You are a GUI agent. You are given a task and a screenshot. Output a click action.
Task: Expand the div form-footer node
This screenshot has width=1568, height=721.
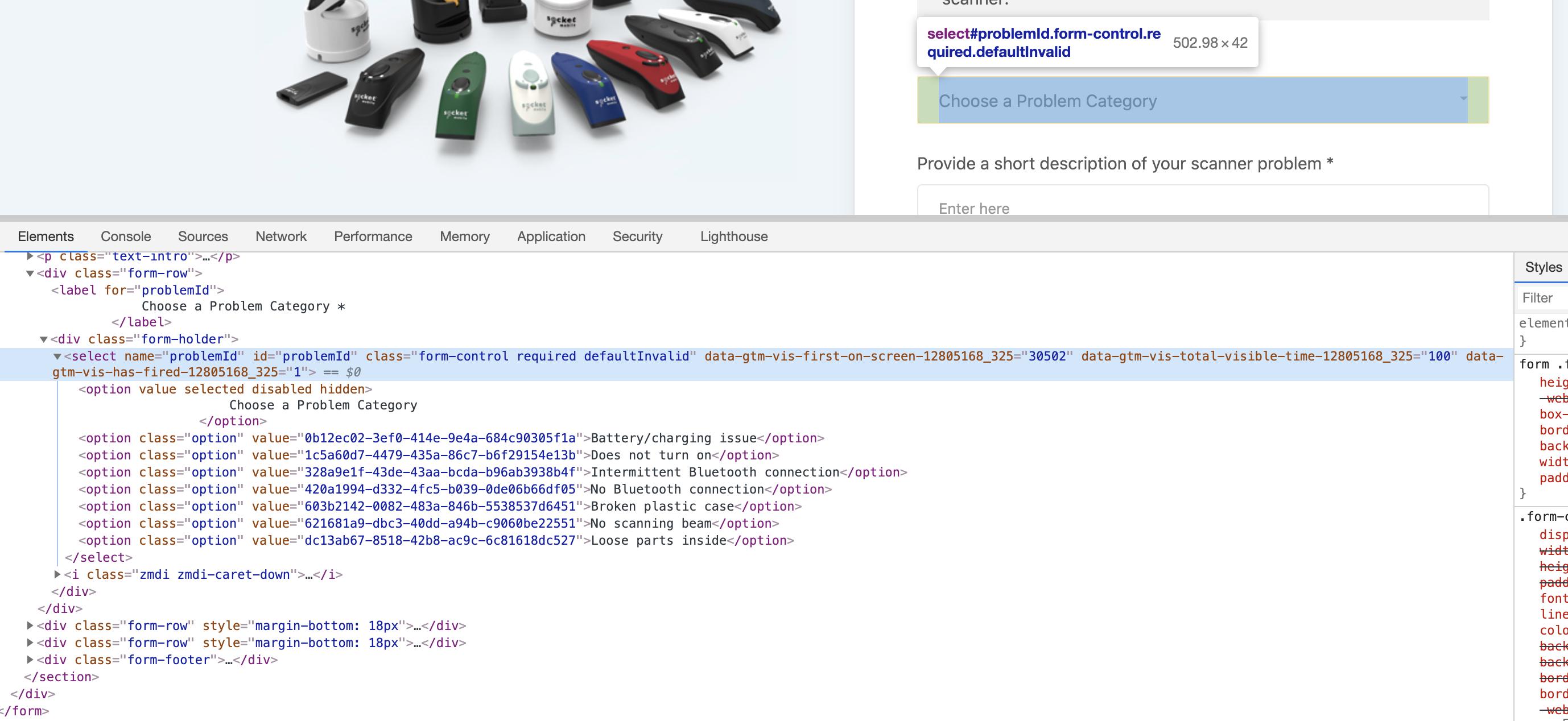[30, 660]
